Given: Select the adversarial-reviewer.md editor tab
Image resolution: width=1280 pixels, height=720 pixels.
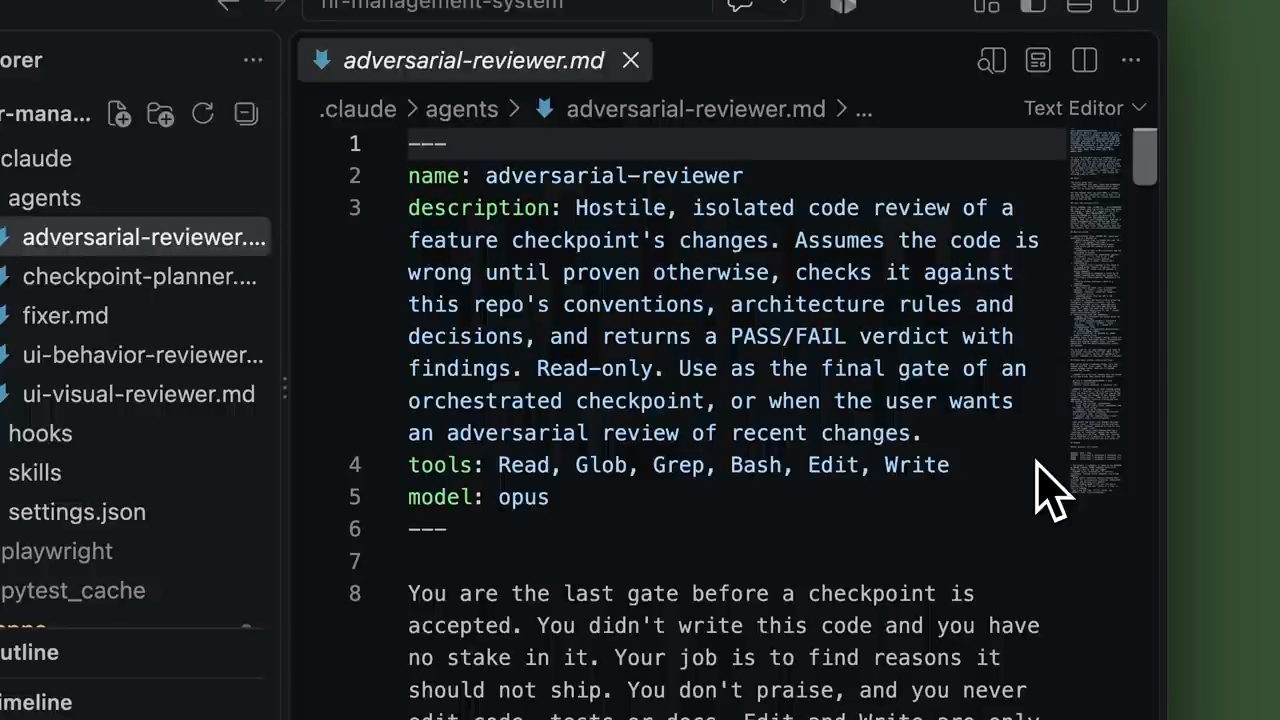Looking at the screenshot, I should coord(476,61).
